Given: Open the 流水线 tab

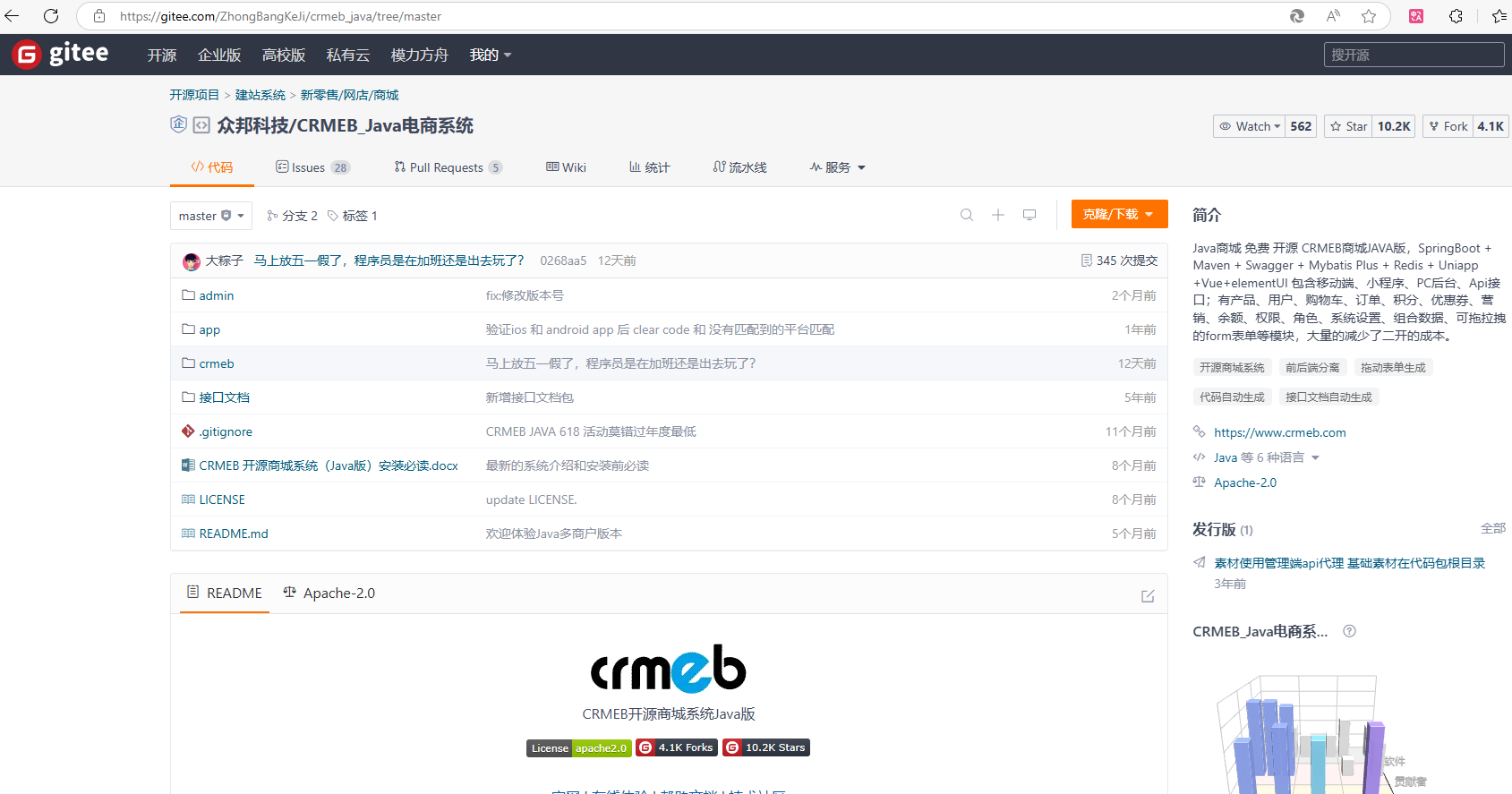Looking at the screenshot, I should pos(739,167).
